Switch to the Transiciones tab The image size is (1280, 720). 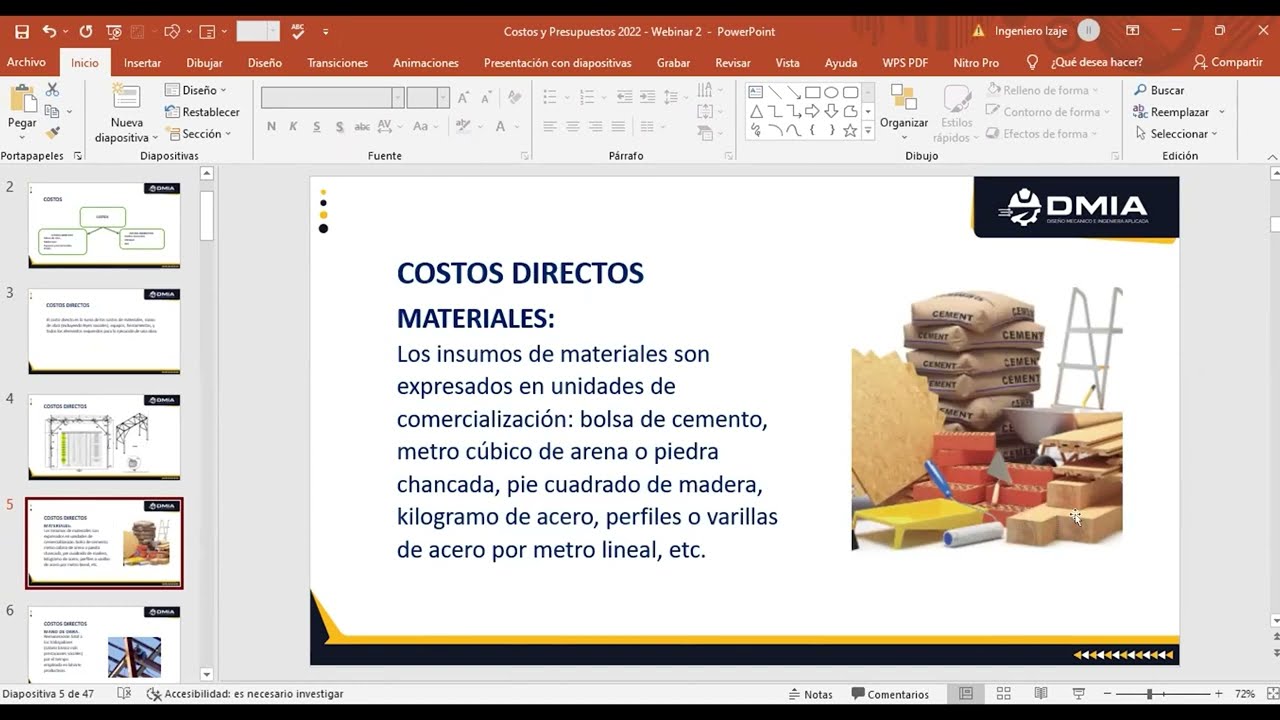pyautogui.click(x=338, y=63)
